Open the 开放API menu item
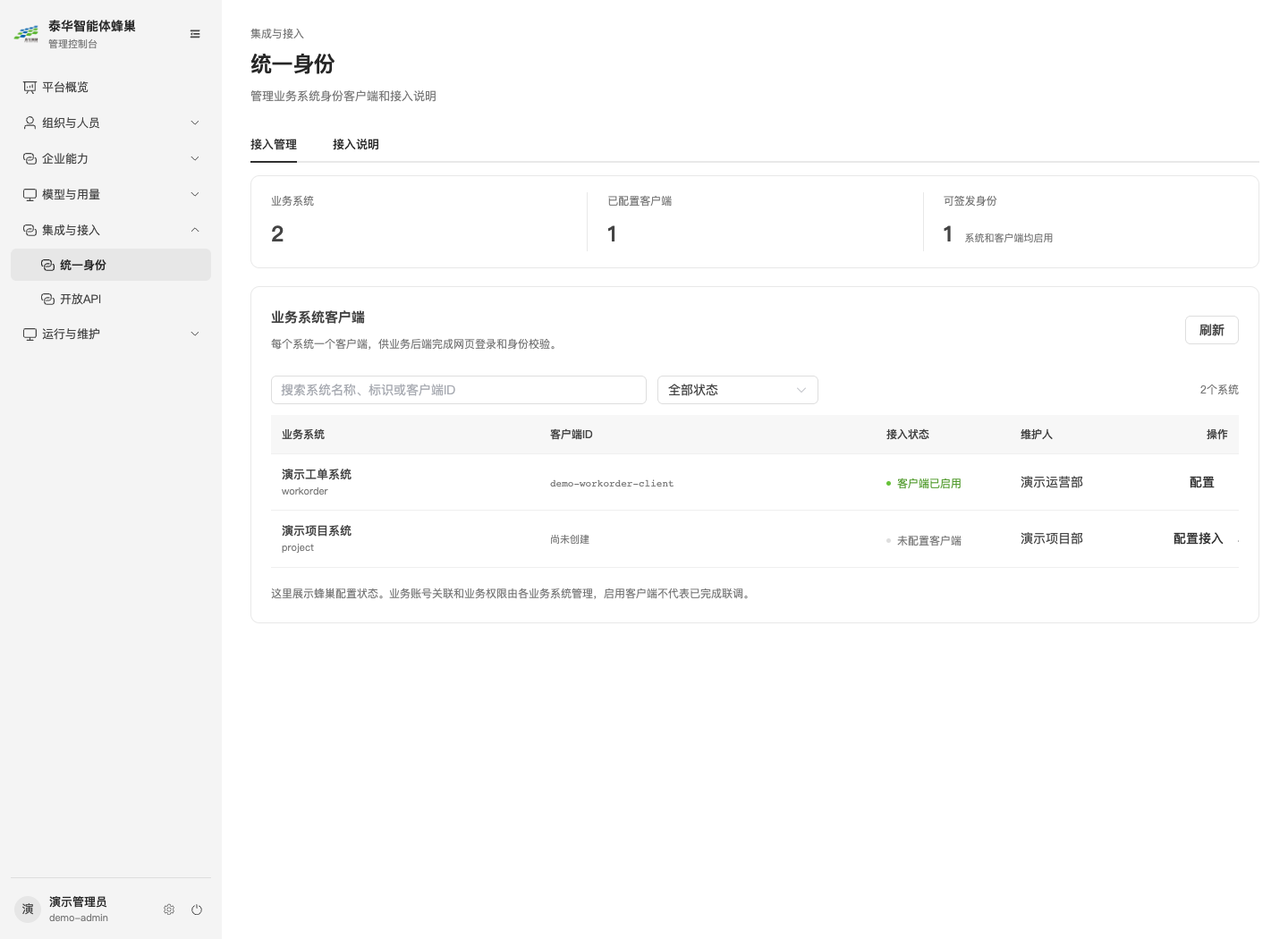1288x939 pixels. (x=111, y=299)
